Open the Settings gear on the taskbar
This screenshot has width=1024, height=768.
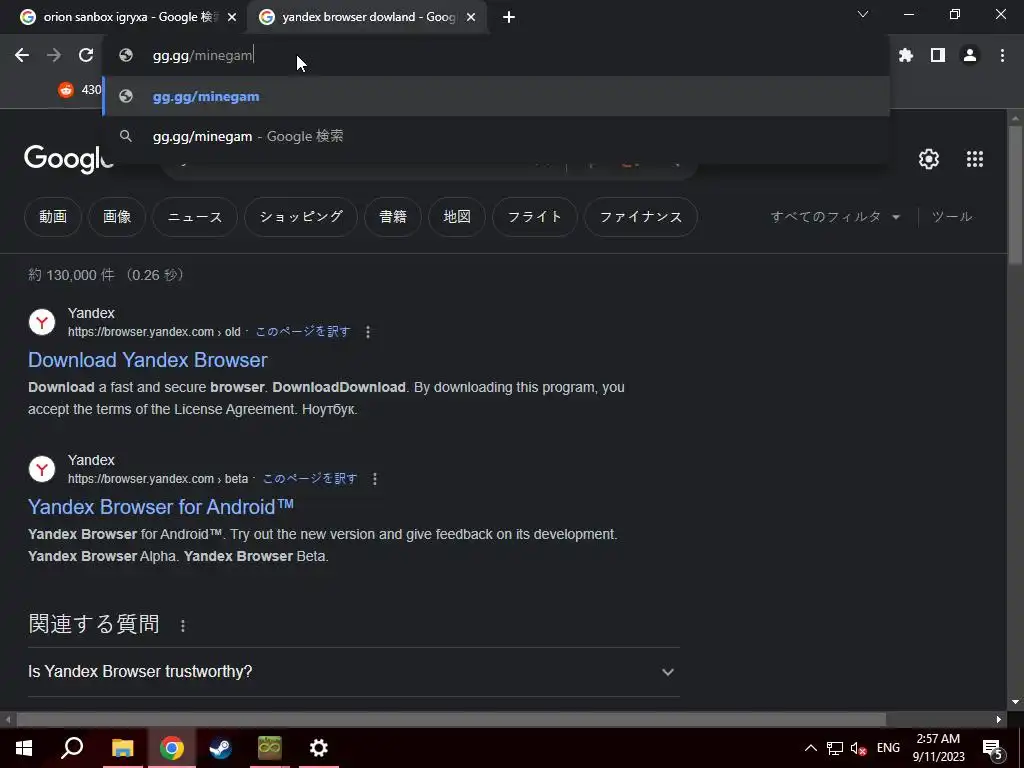coord(319,748)
